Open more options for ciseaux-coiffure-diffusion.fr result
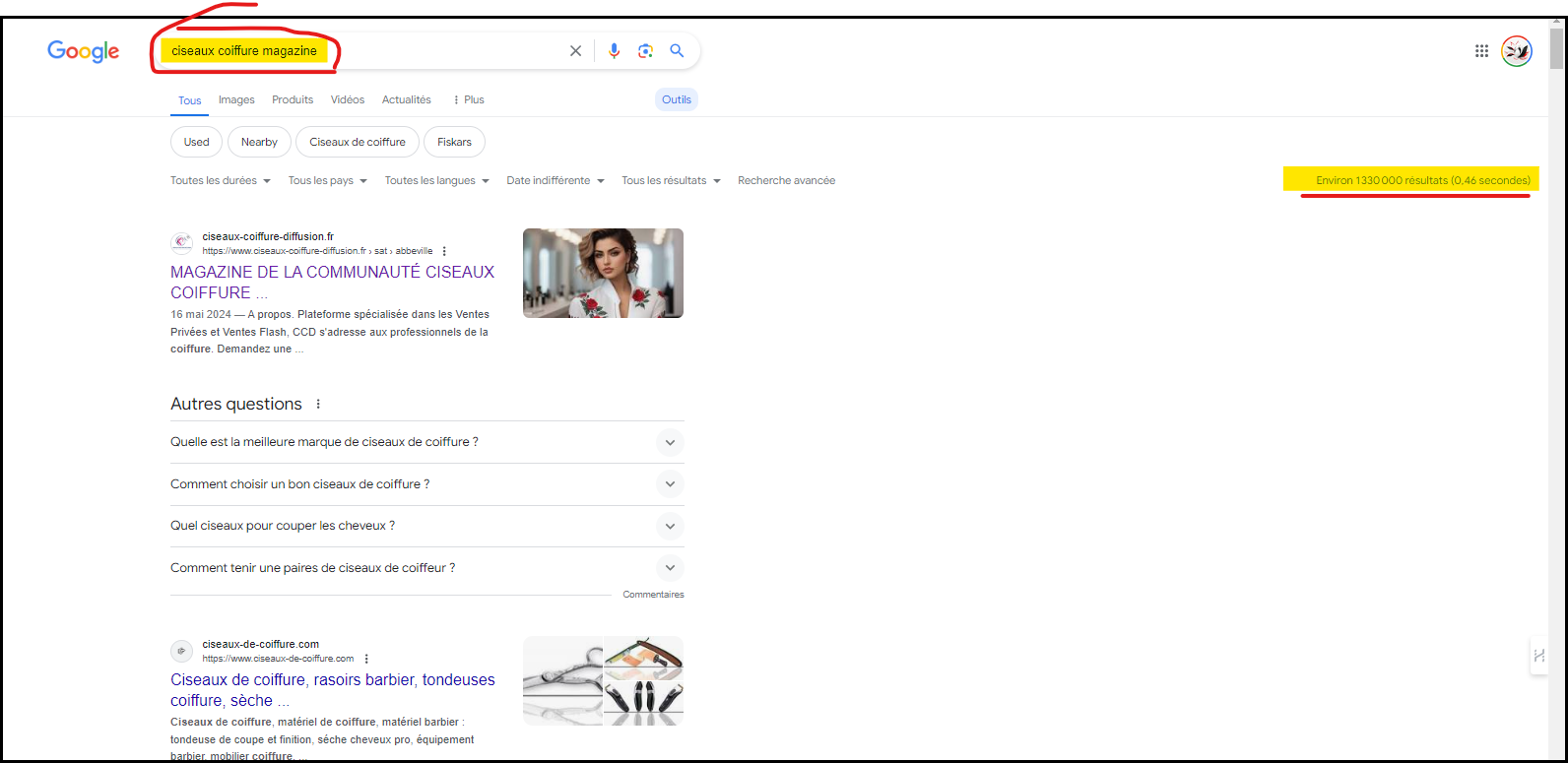The image size is (1568, 763). [x=444, y=251]
